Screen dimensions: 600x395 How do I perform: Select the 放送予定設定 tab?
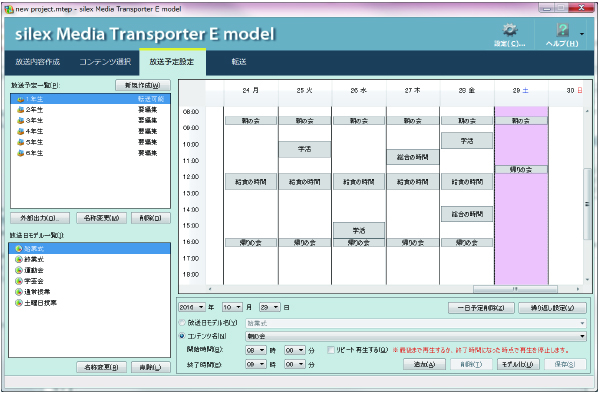[x=172, y=62]
